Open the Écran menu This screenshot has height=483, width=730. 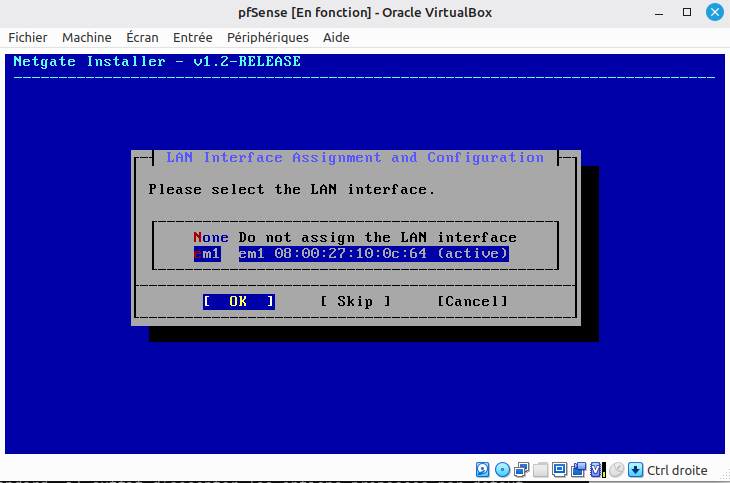[x=142, y=37]
